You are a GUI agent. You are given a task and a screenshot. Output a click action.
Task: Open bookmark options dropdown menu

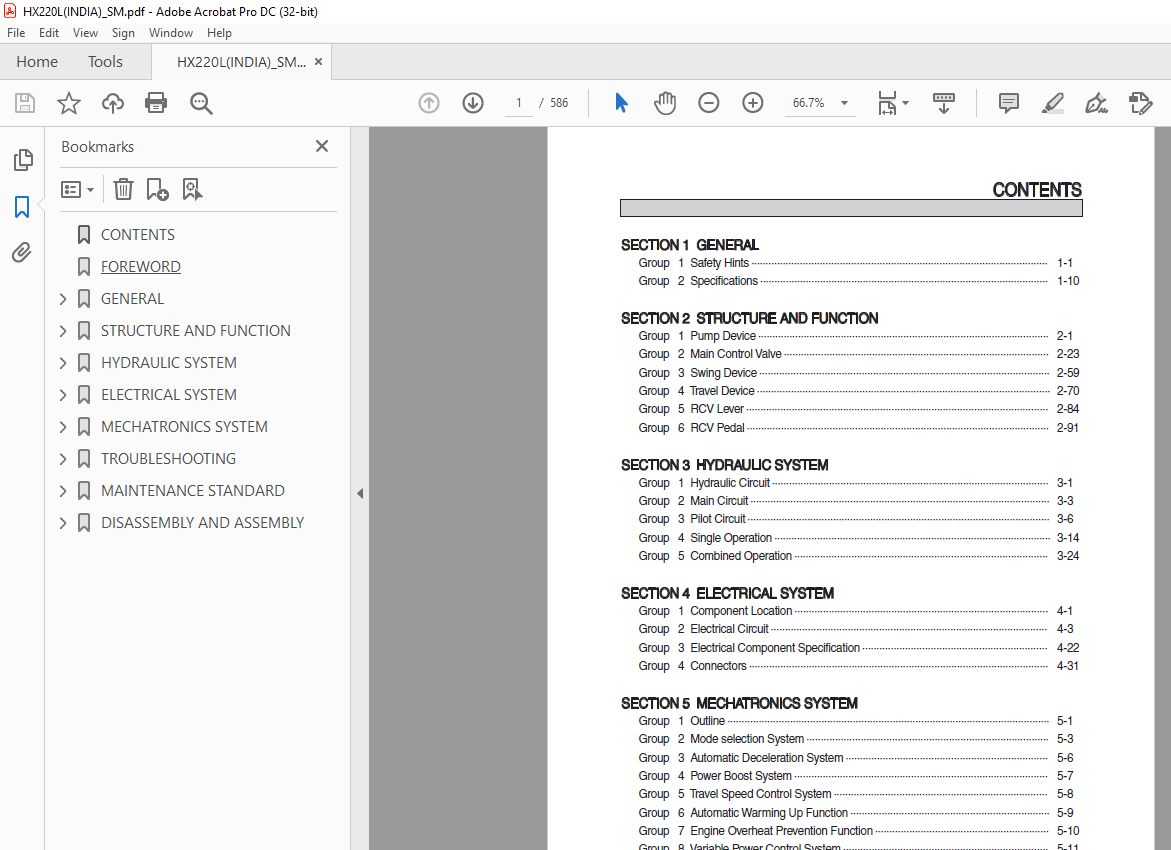77,190
